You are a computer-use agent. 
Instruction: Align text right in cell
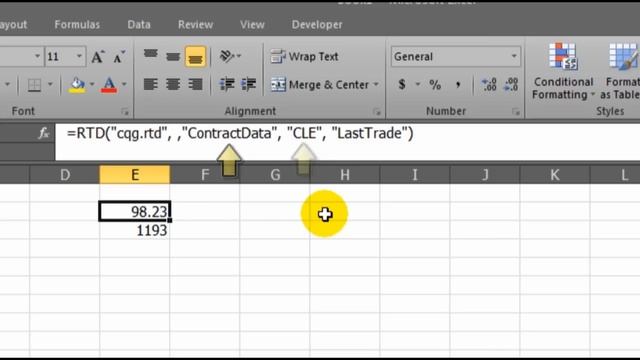pyautogui.click(x=195, y=84)
